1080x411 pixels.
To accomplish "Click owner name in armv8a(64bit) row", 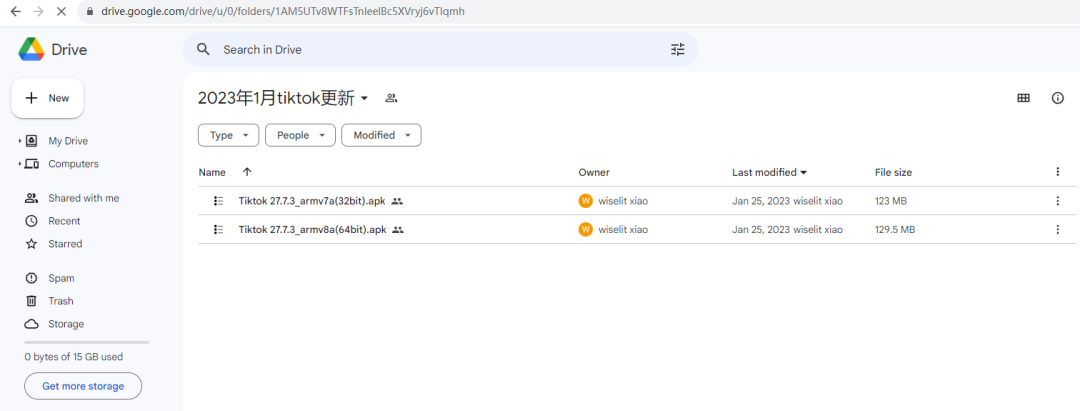I will click(623, 230).
